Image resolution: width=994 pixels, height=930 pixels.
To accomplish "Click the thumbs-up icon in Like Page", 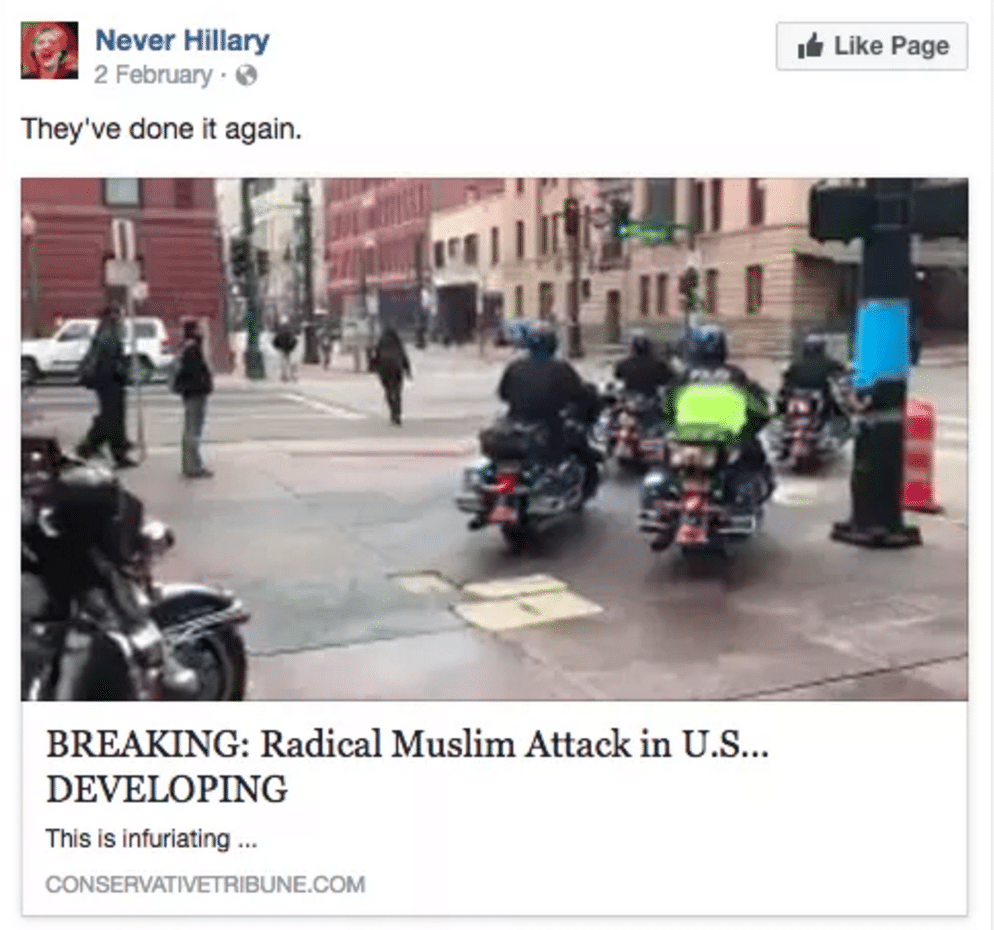I will (810, 45).
